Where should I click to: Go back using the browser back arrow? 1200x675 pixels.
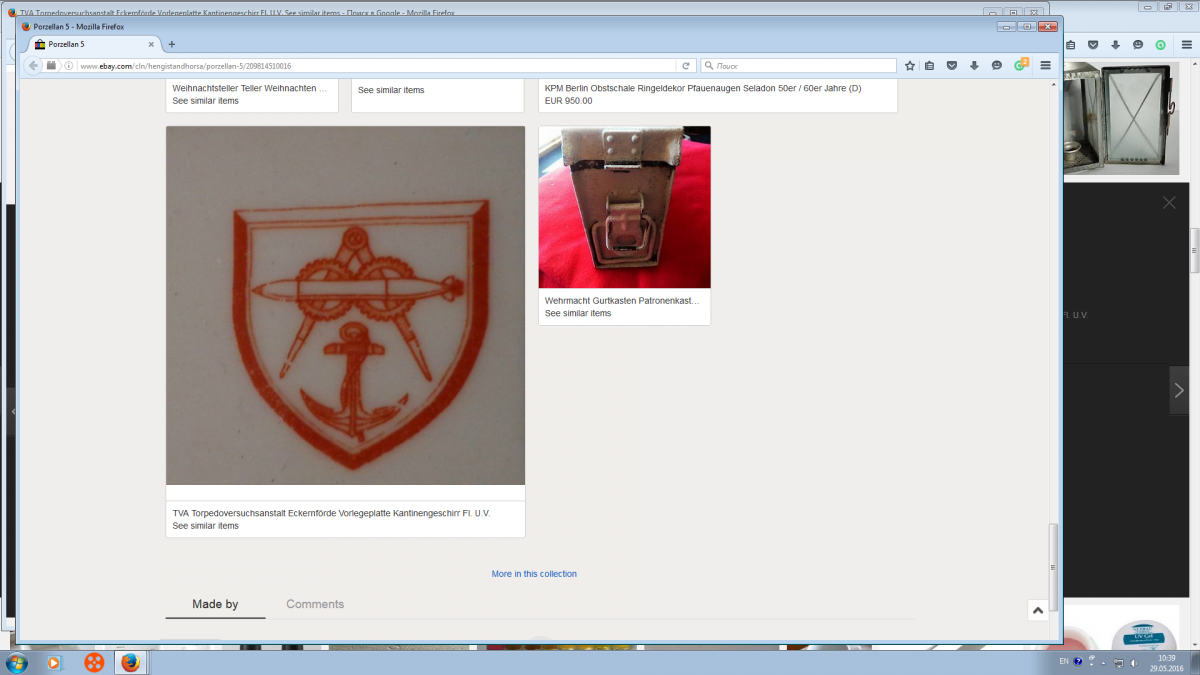(32, 65)
